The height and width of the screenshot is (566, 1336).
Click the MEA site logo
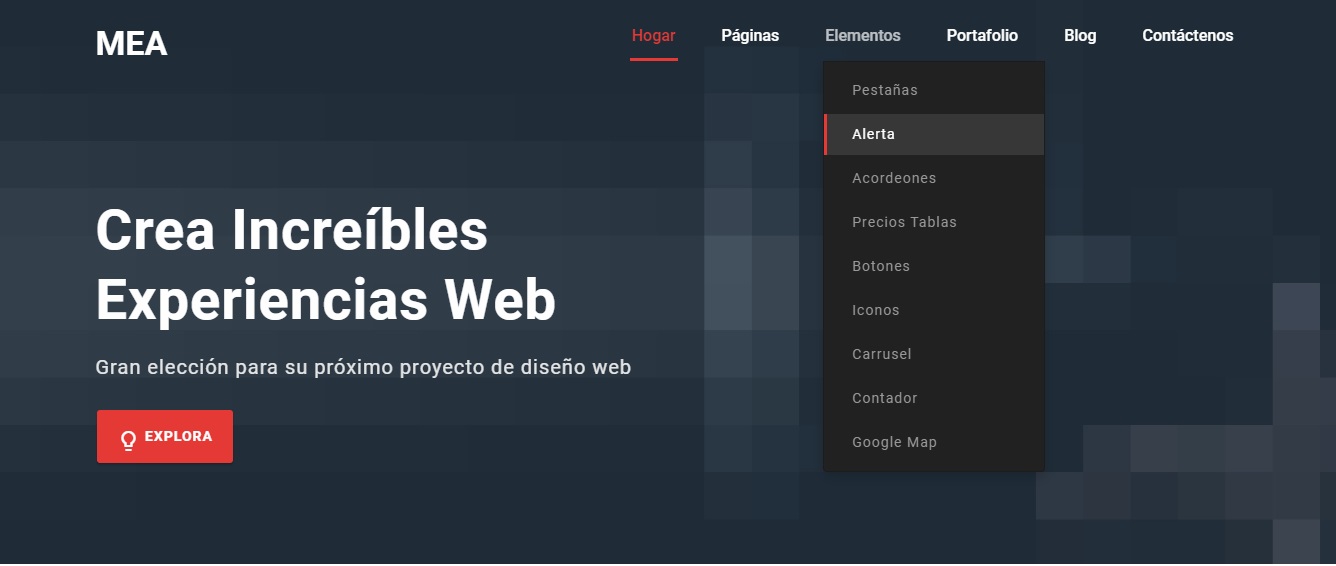click(131, 44)
